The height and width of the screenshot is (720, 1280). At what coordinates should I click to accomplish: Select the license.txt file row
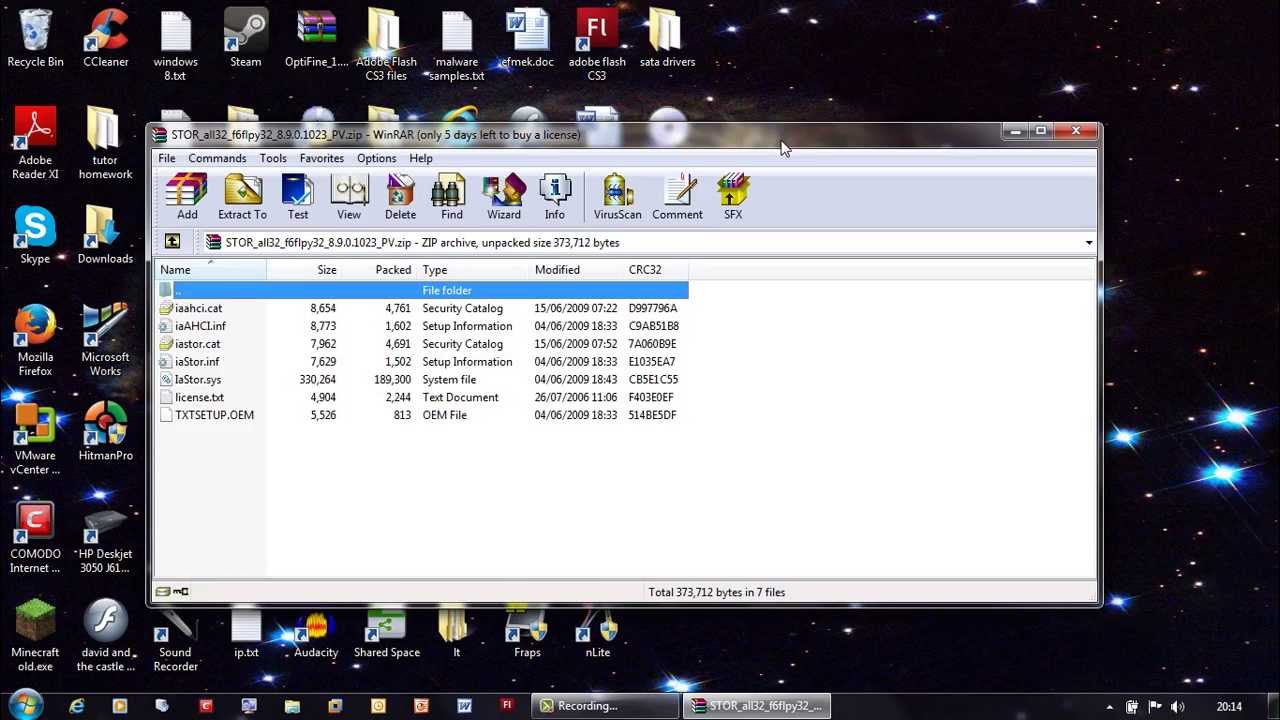pos(423,398)
